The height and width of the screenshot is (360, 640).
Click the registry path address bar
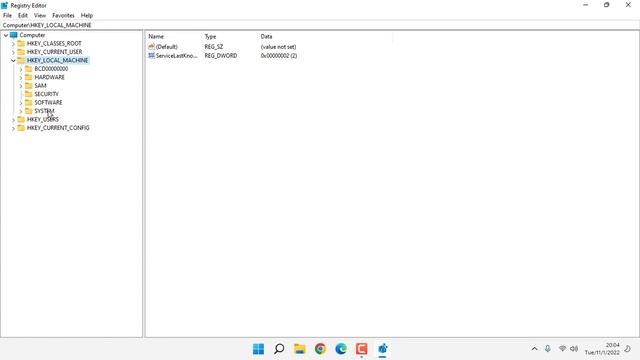320,25
